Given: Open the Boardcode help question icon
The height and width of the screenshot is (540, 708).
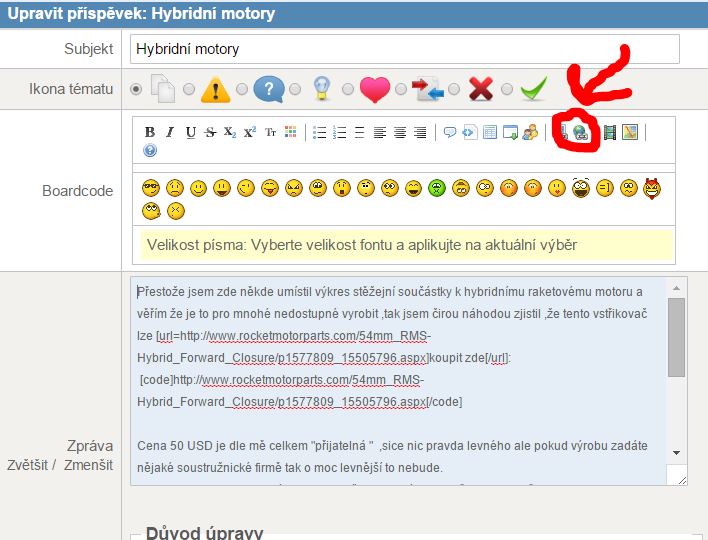Looking at the screenshot, I should pyautogui.click(x=150, y=151).
